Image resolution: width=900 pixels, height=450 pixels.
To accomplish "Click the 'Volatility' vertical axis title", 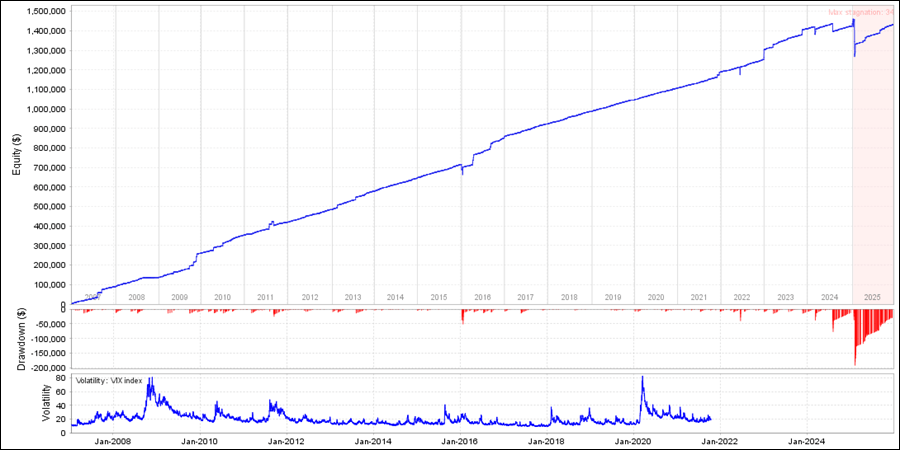I will (x=46, y=402).
